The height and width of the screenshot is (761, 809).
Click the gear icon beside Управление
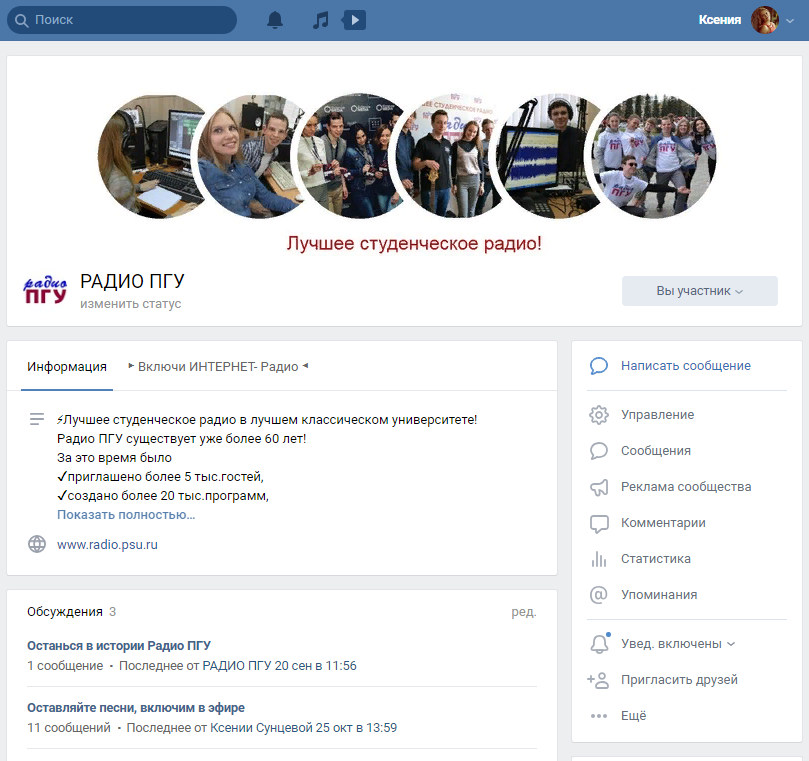598,415
